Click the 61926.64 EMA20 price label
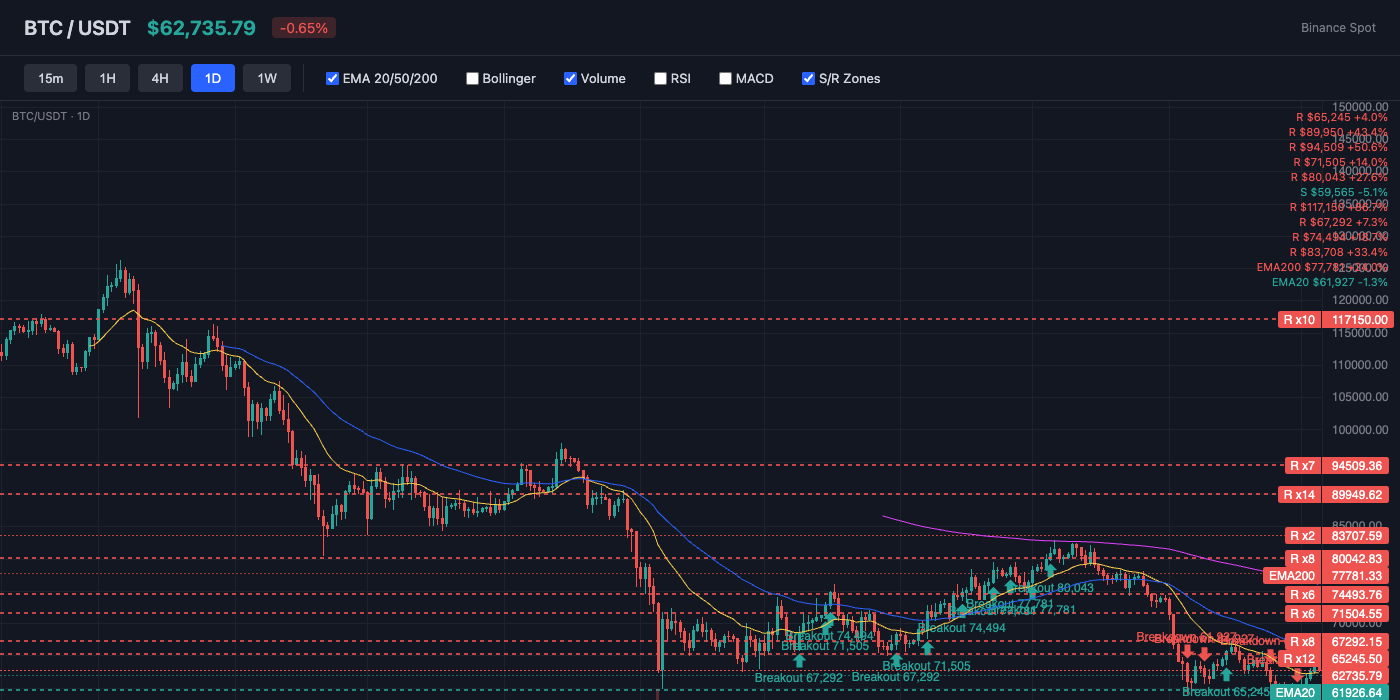1400x700 pixels. 1357,692
